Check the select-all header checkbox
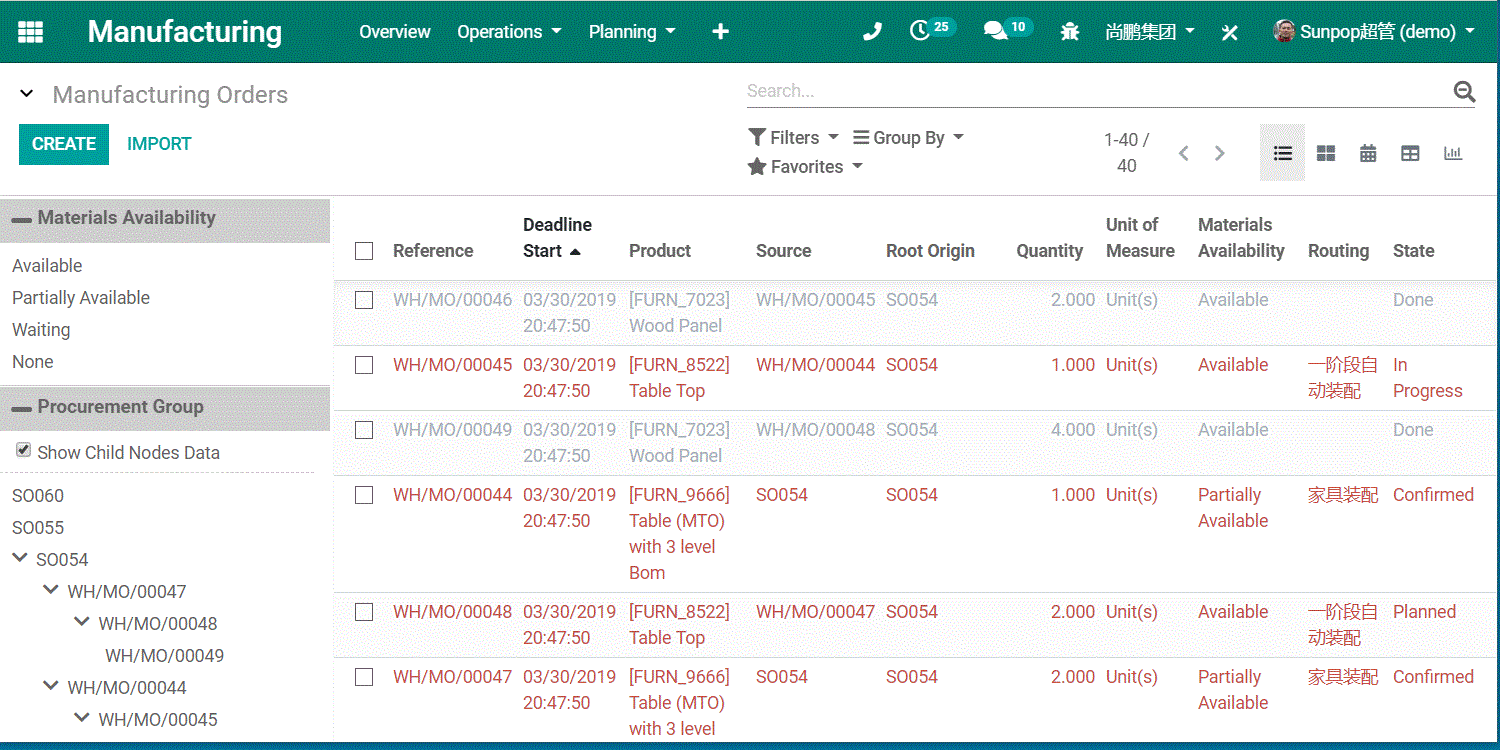The height and width of the screenshot is (750, 1500). coord(364,251)
